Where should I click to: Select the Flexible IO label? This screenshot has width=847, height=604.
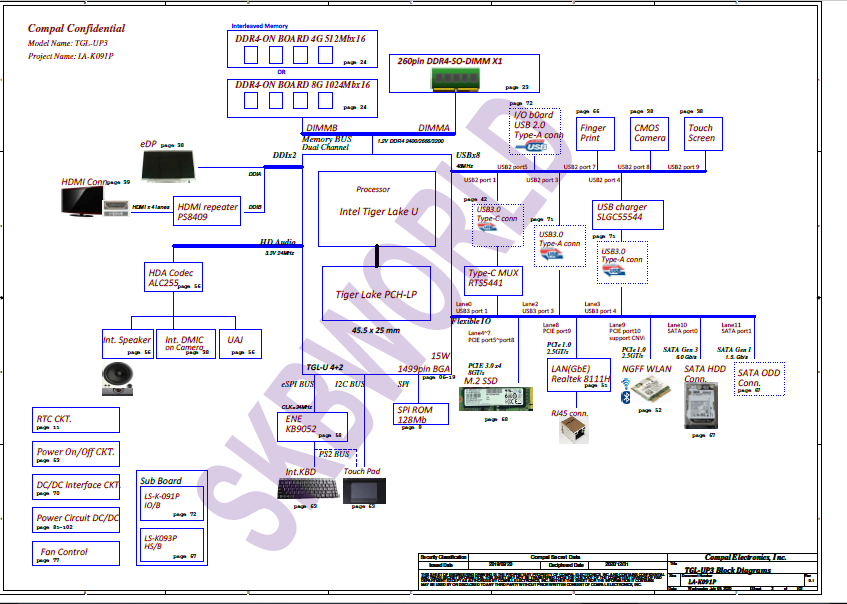click(x=471, y=321)
